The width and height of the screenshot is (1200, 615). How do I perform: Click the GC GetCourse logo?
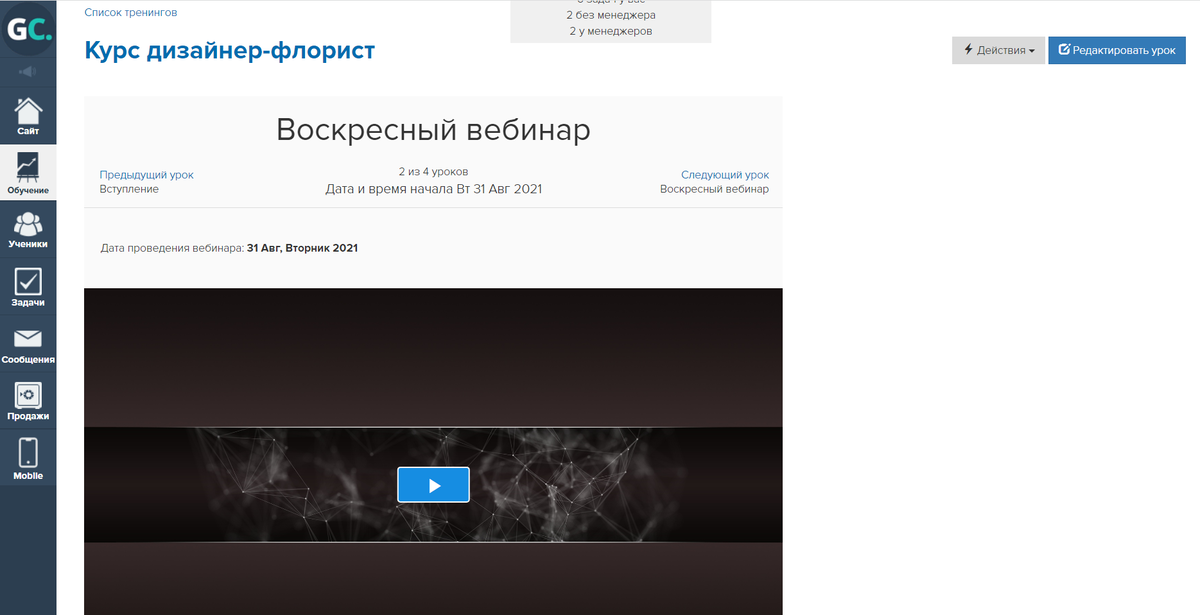pos(28,30)
